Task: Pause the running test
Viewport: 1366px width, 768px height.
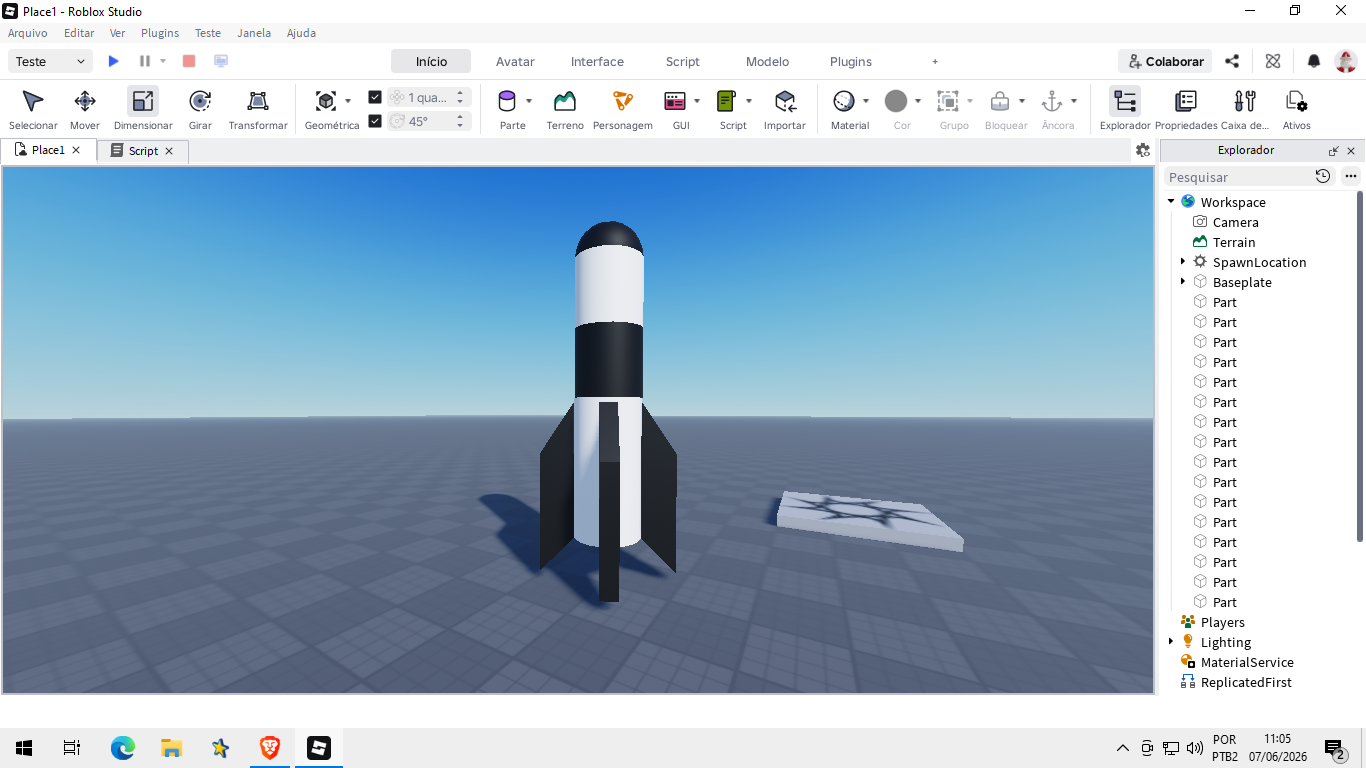Action: pos(145,61)
